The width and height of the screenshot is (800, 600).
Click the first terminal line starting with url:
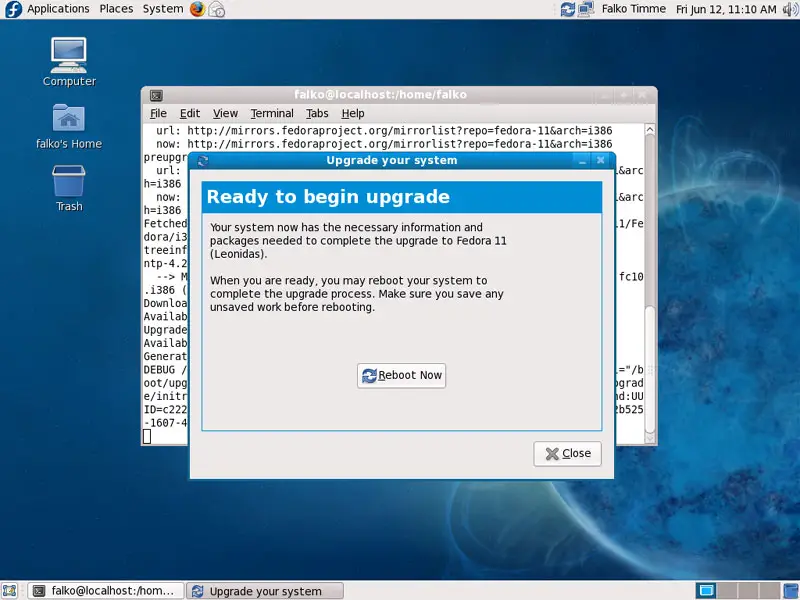[x=384, y=131]
